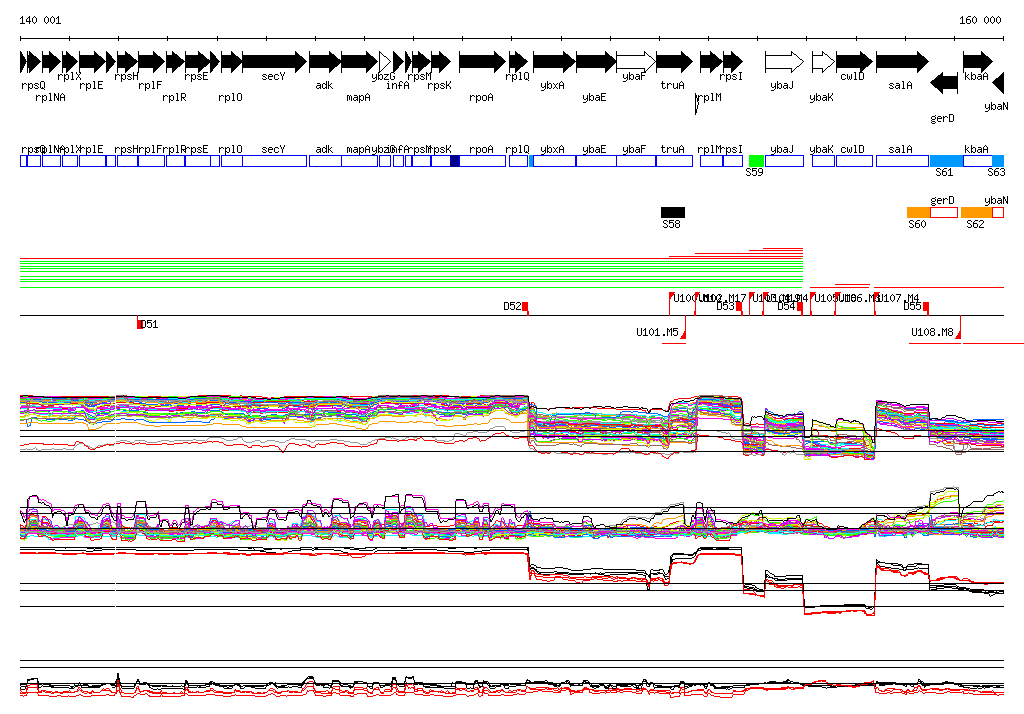1024x714 pixels.
Task: Select the black S58 segment
Action: 673,212
